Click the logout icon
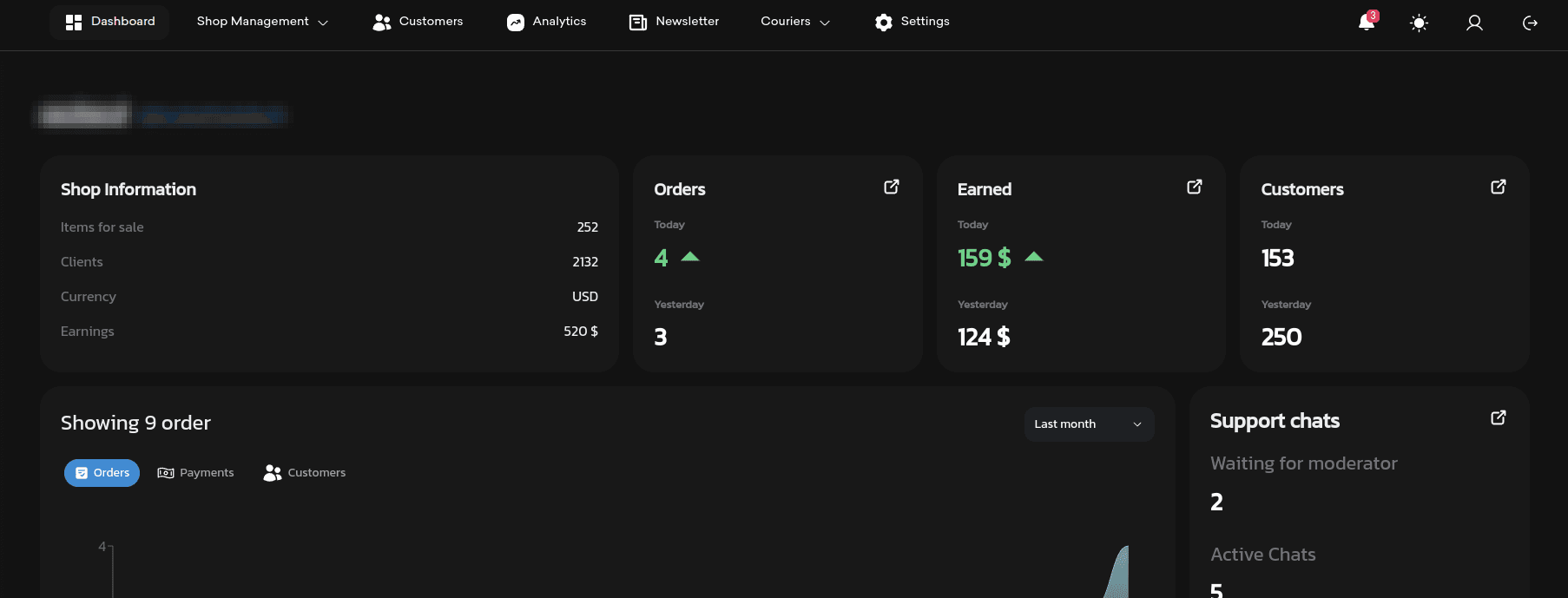The width and height of the screenshot is (1568, 598). pos(1531,23)
